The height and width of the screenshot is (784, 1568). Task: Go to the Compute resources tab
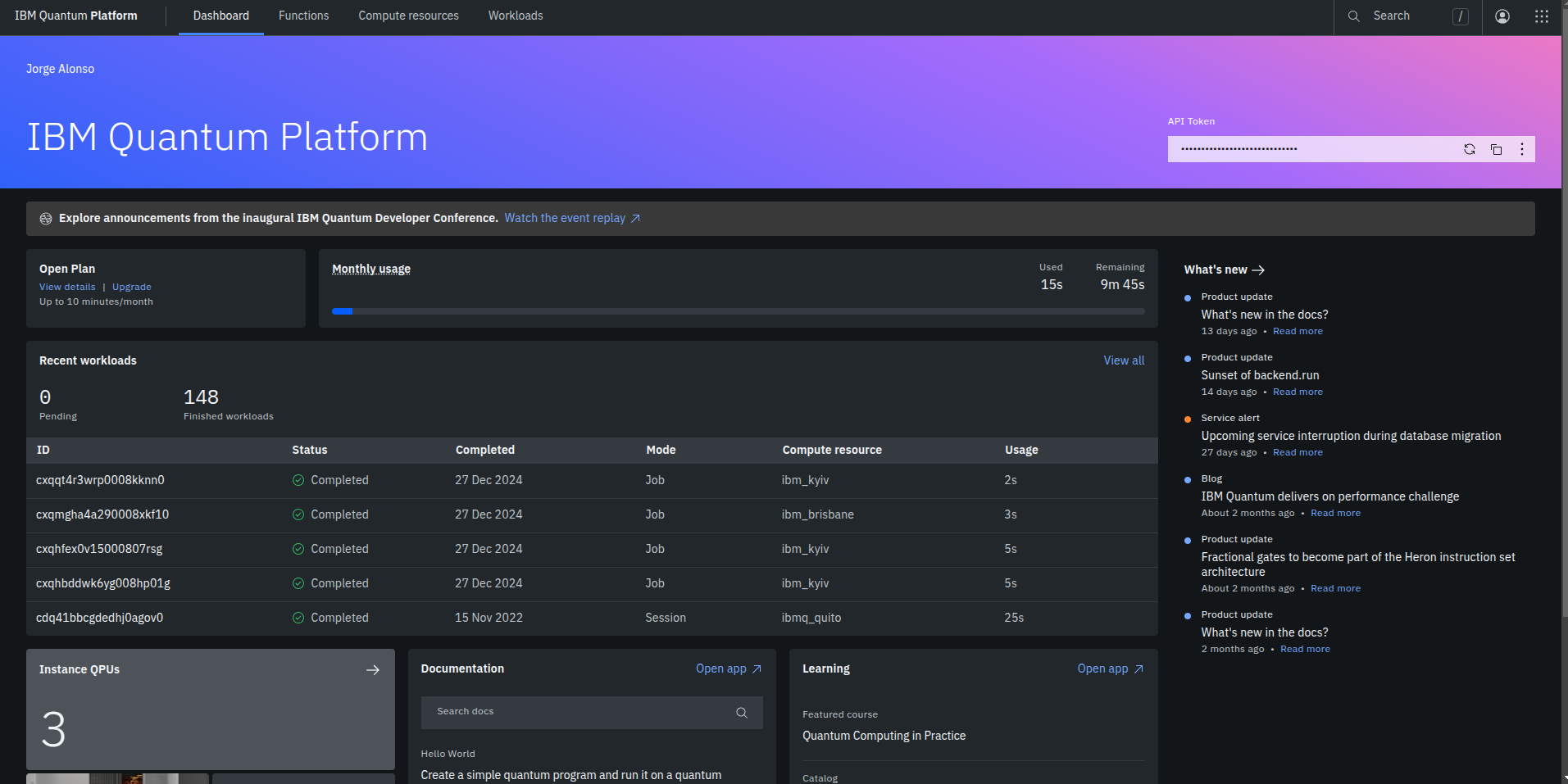coord(408,16)
